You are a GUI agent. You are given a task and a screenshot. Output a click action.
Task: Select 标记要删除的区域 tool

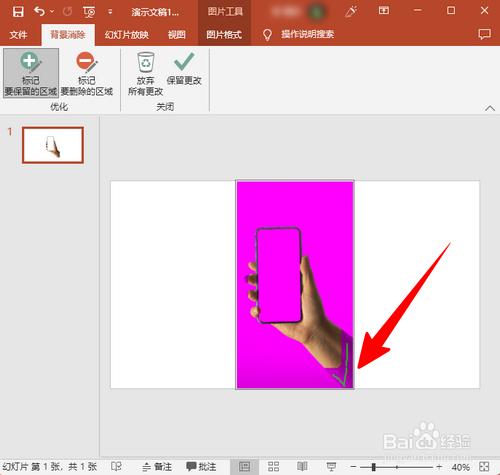tap(87, 73)
